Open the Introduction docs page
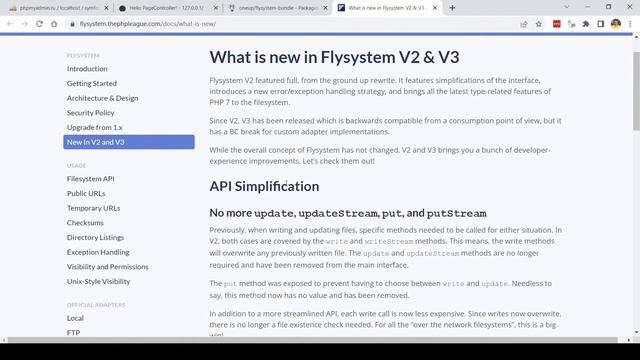Viewport: 640px width, 360px height. (x=87, y=69)
